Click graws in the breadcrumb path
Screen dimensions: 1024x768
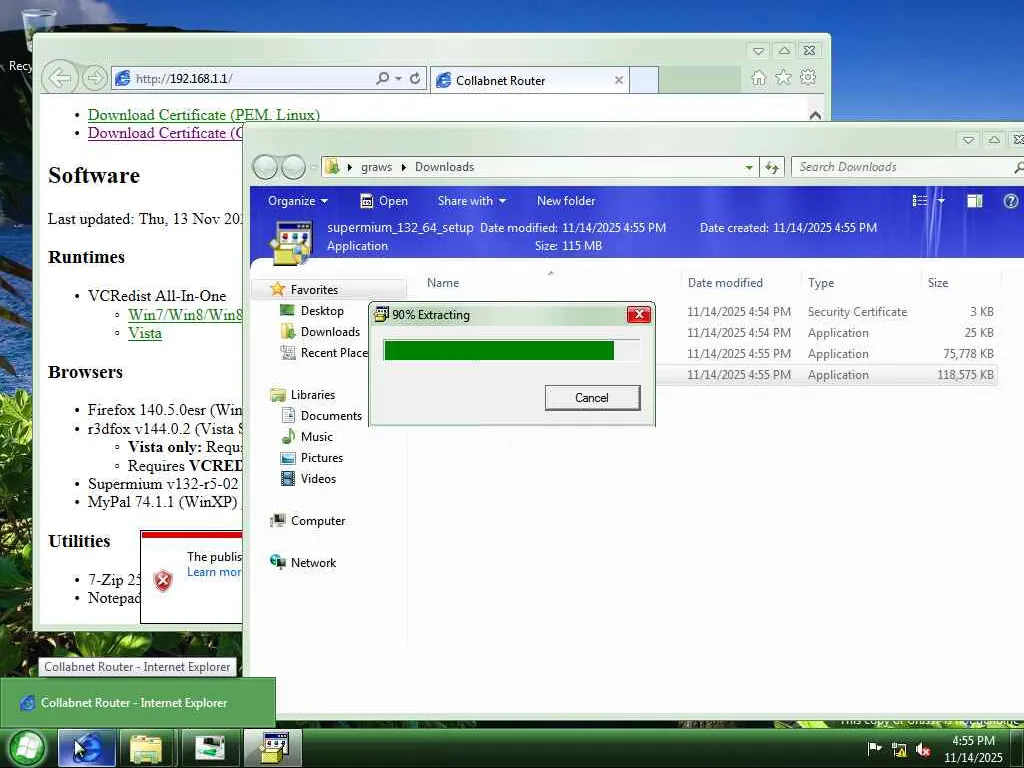click(x=377, y=167)
